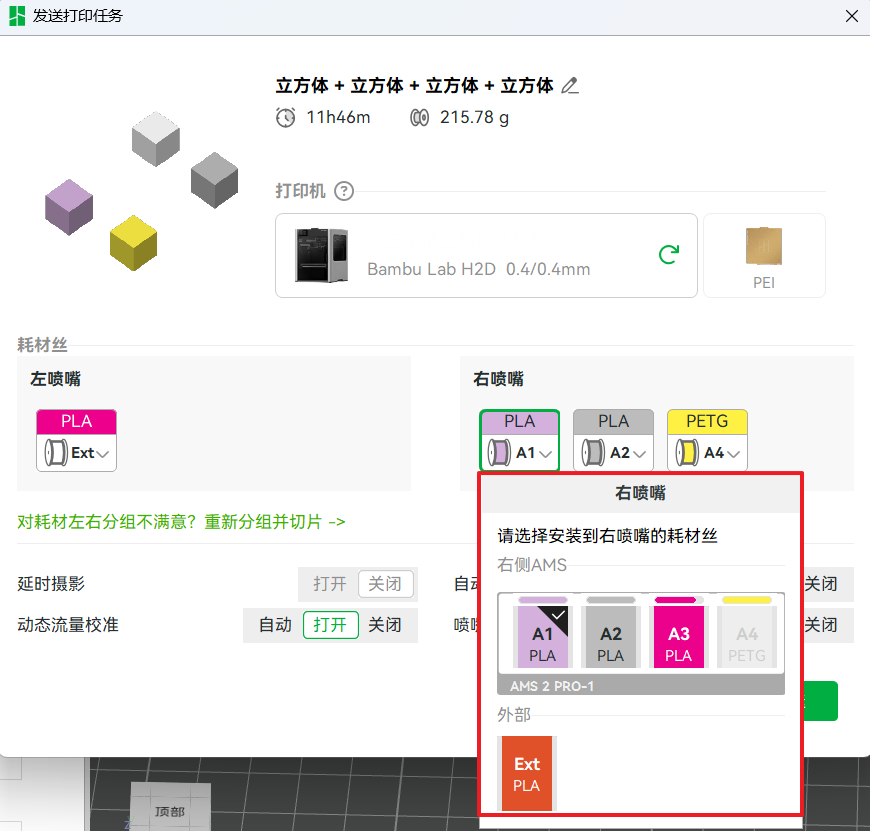Click the help icon next to 打印机
870x831 pixels.
[x=344, y=191]
